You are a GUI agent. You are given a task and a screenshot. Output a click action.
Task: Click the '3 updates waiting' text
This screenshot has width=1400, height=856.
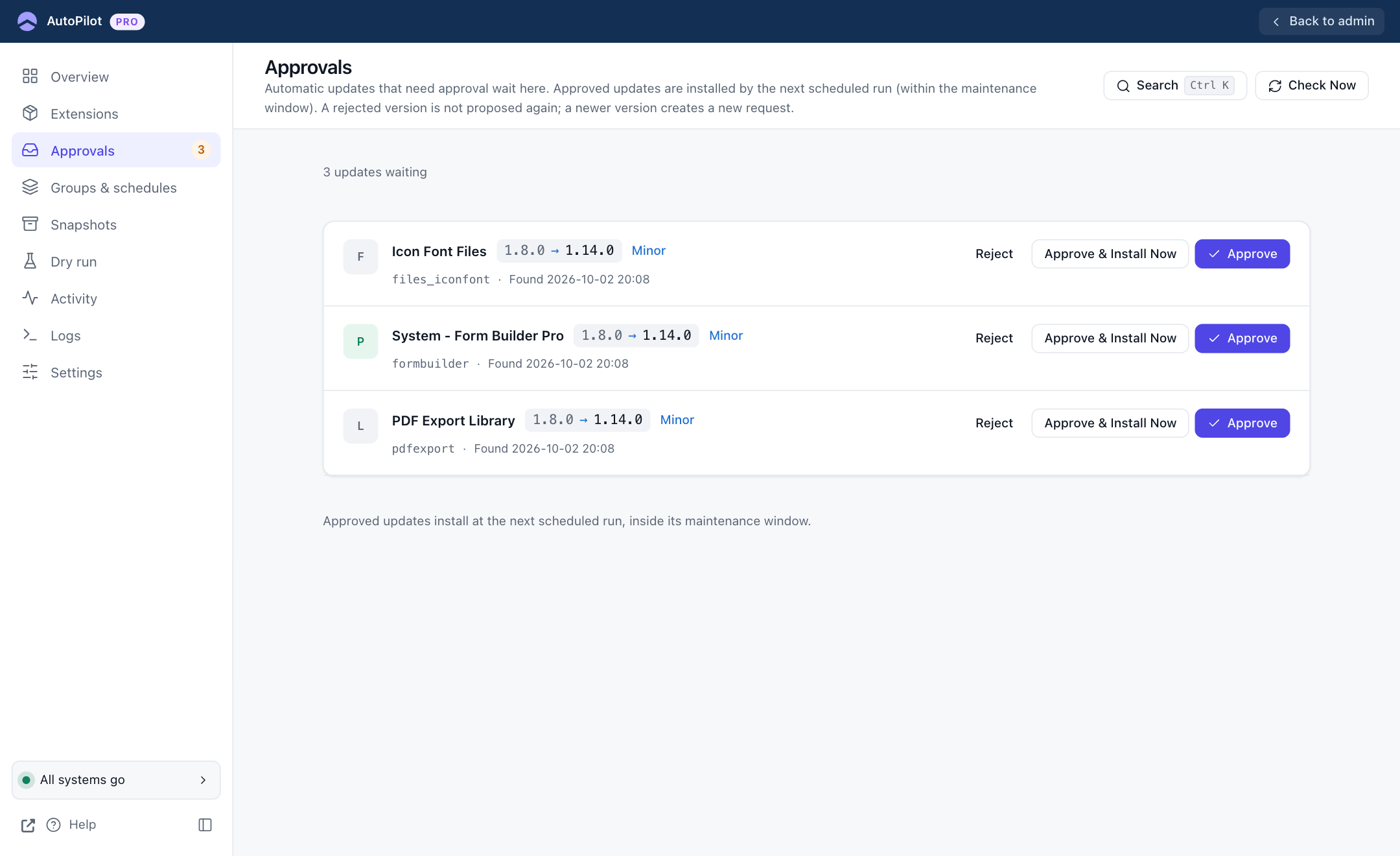(375, 172)
